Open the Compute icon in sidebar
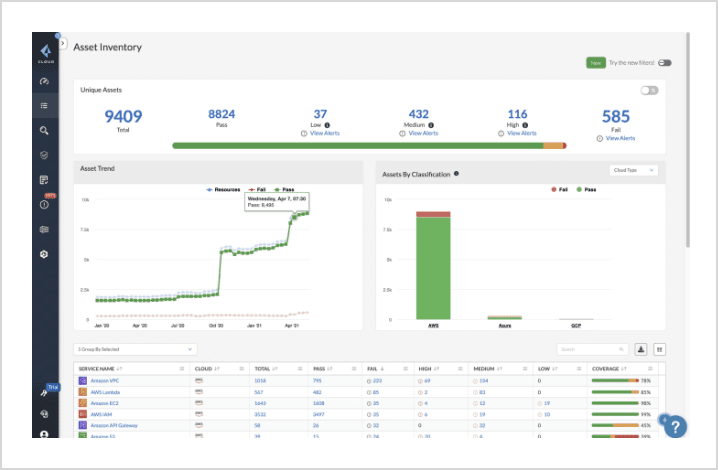 click(x=44, y=230)
